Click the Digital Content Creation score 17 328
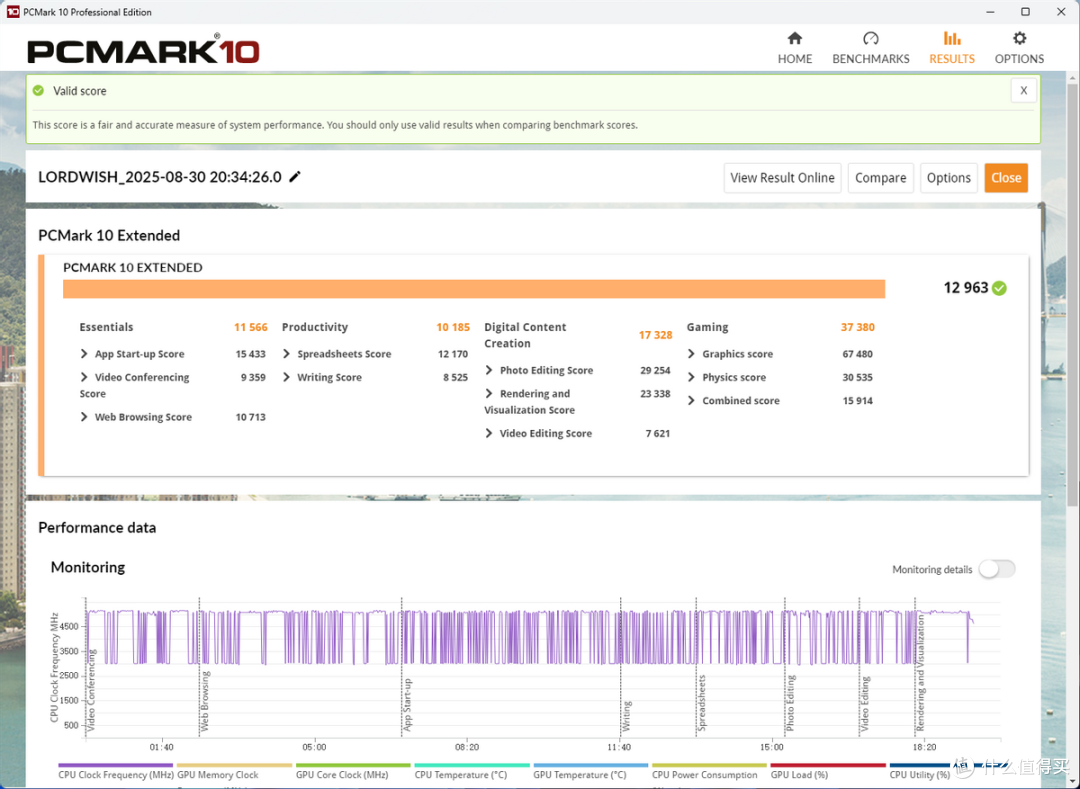This screenshot has height=789, width=1080. [655, 335]
